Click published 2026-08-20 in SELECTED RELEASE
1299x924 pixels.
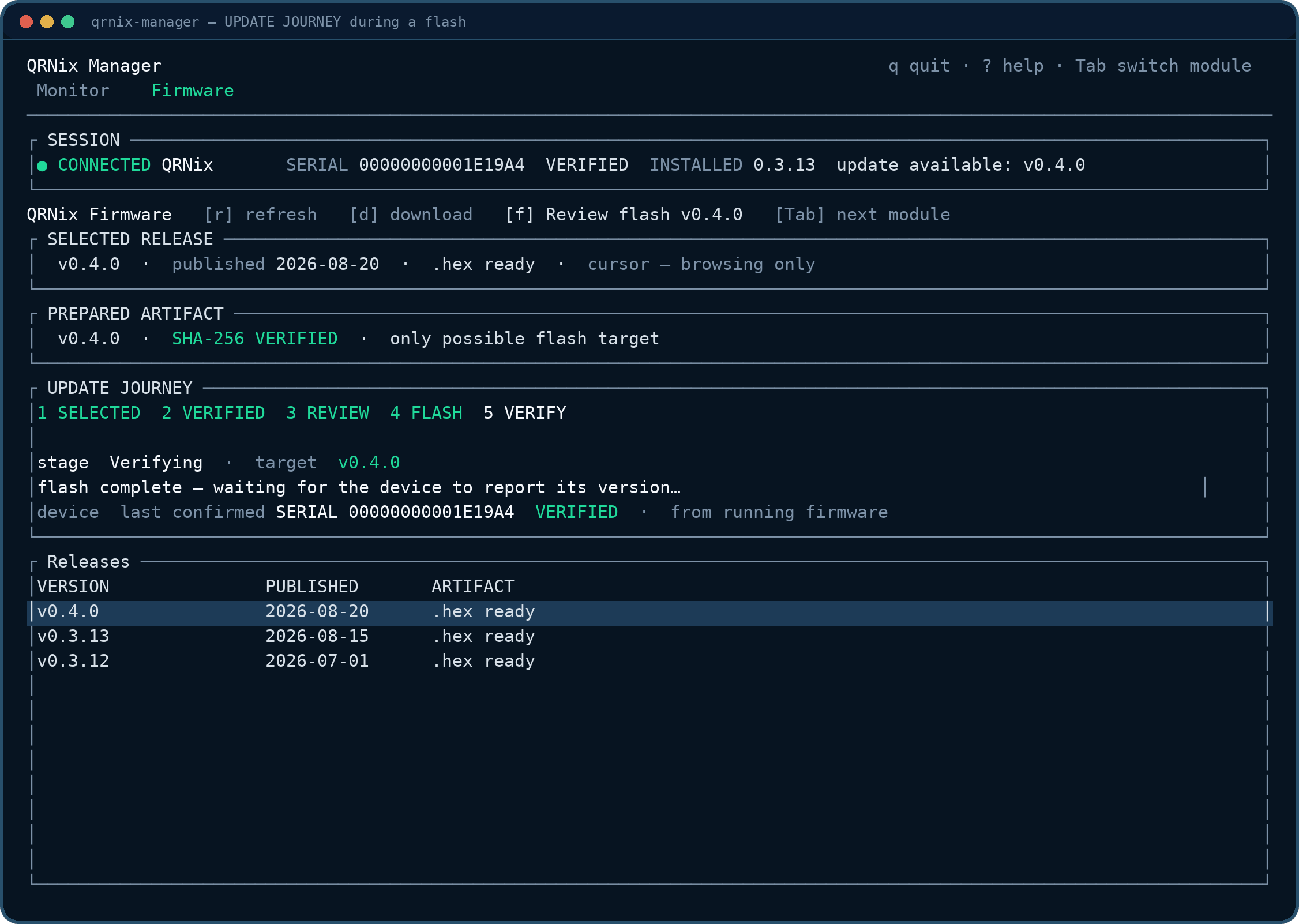[x=276, y=264]
